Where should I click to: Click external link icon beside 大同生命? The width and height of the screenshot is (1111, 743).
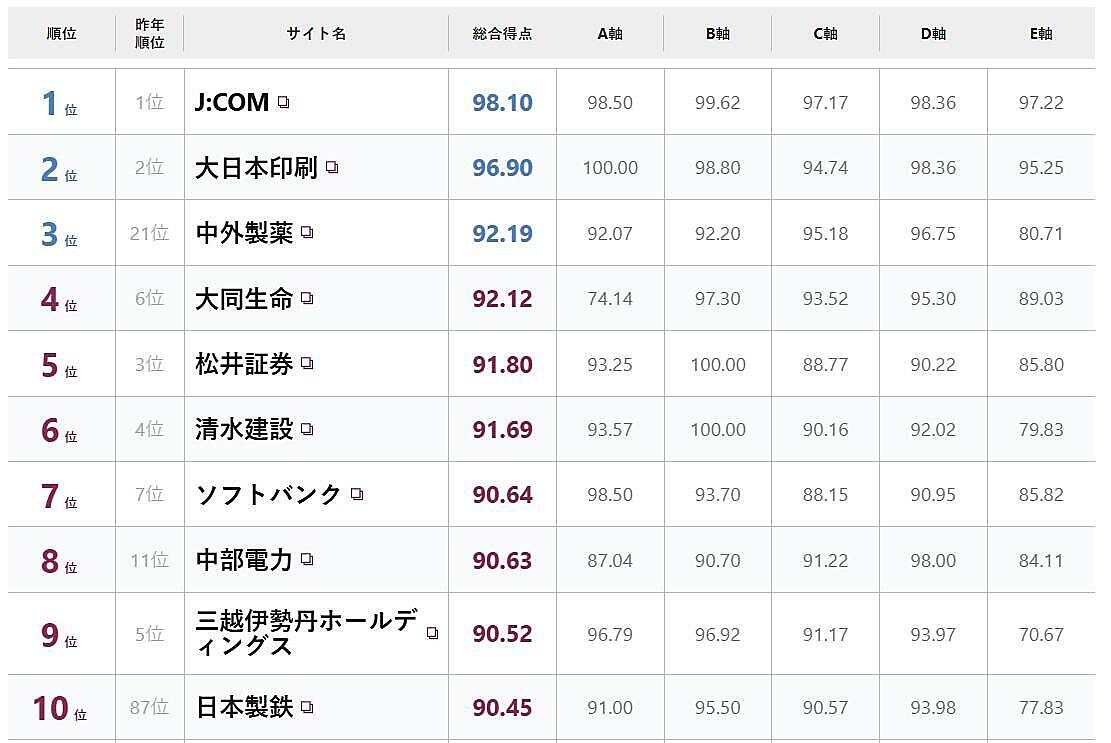pos(307,298)
